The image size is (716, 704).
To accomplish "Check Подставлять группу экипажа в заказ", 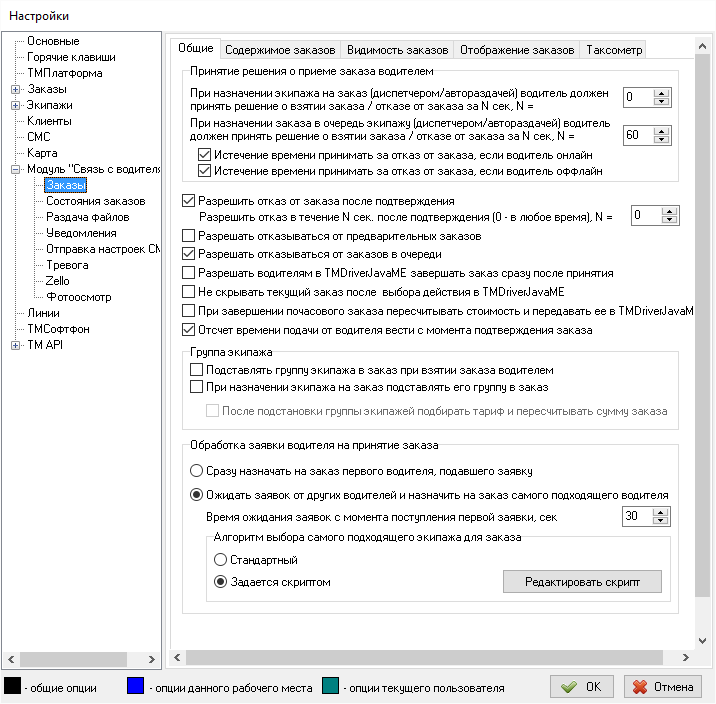I will [x=196, y=369].
